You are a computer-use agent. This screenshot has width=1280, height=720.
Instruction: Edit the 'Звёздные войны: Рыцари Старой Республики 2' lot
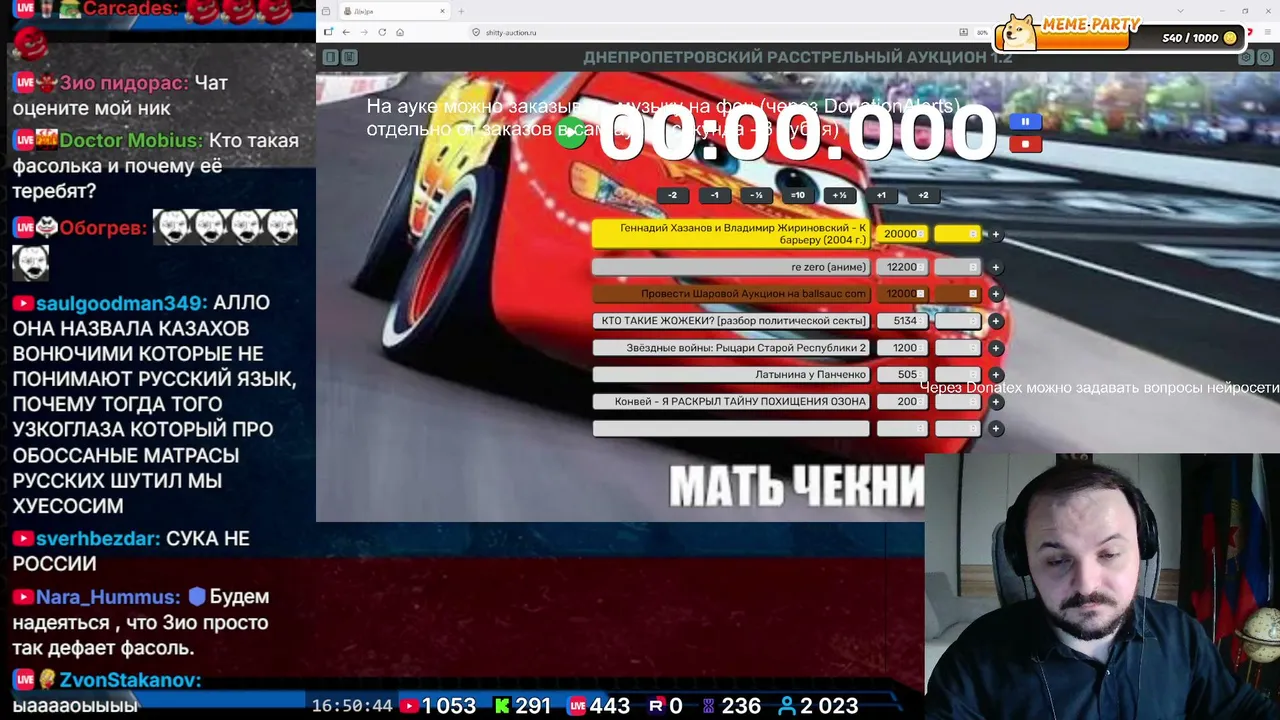731,348
